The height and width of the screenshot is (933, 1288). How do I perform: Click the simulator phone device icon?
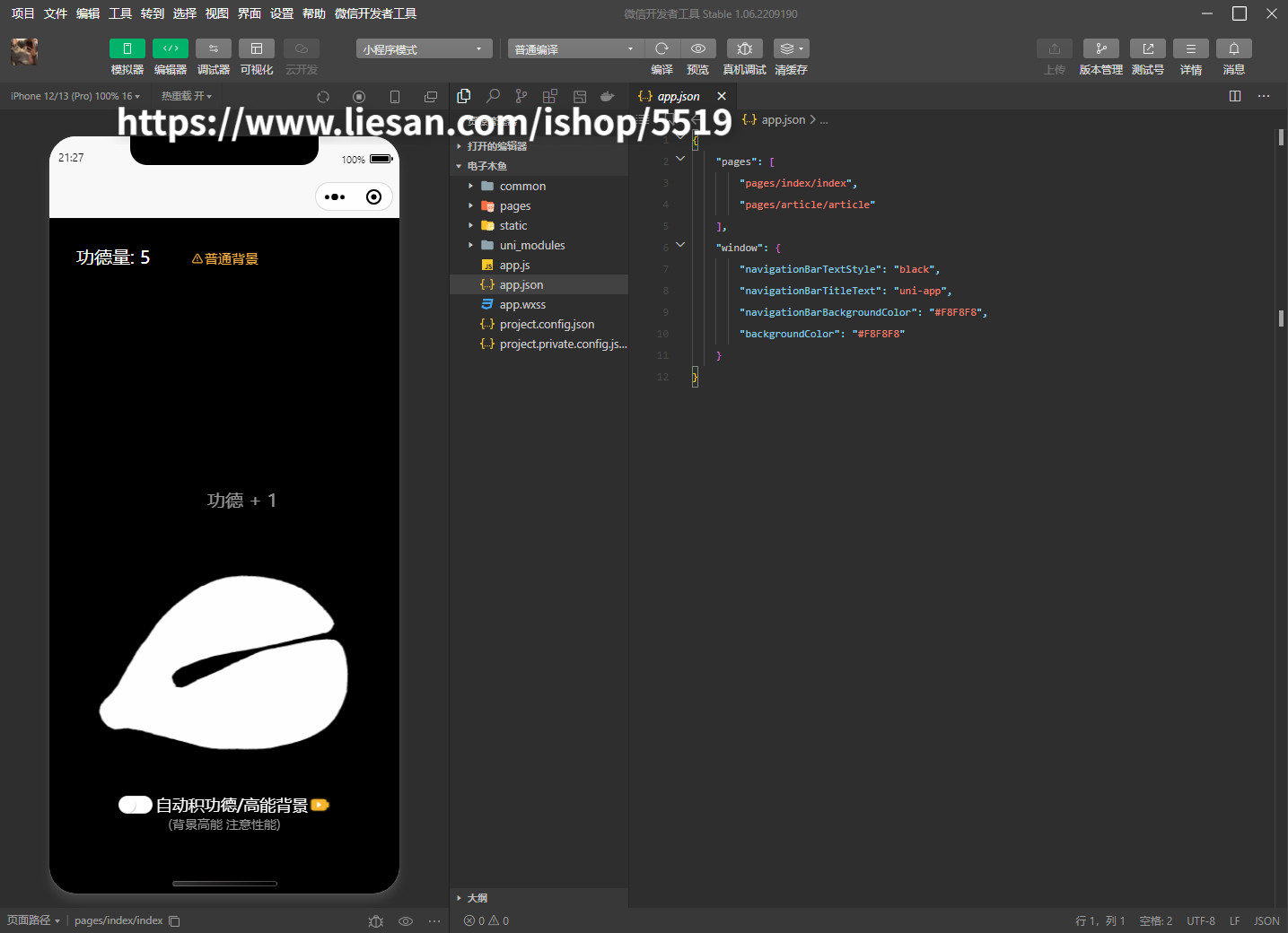pyautogui.click(x=395, y=97)
